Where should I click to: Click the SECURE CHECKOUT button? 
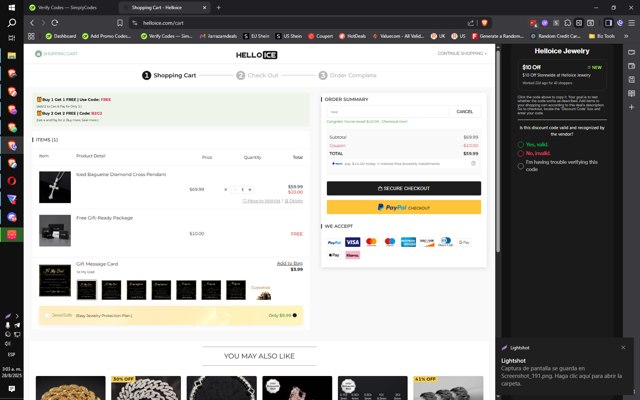pos(404,188)
